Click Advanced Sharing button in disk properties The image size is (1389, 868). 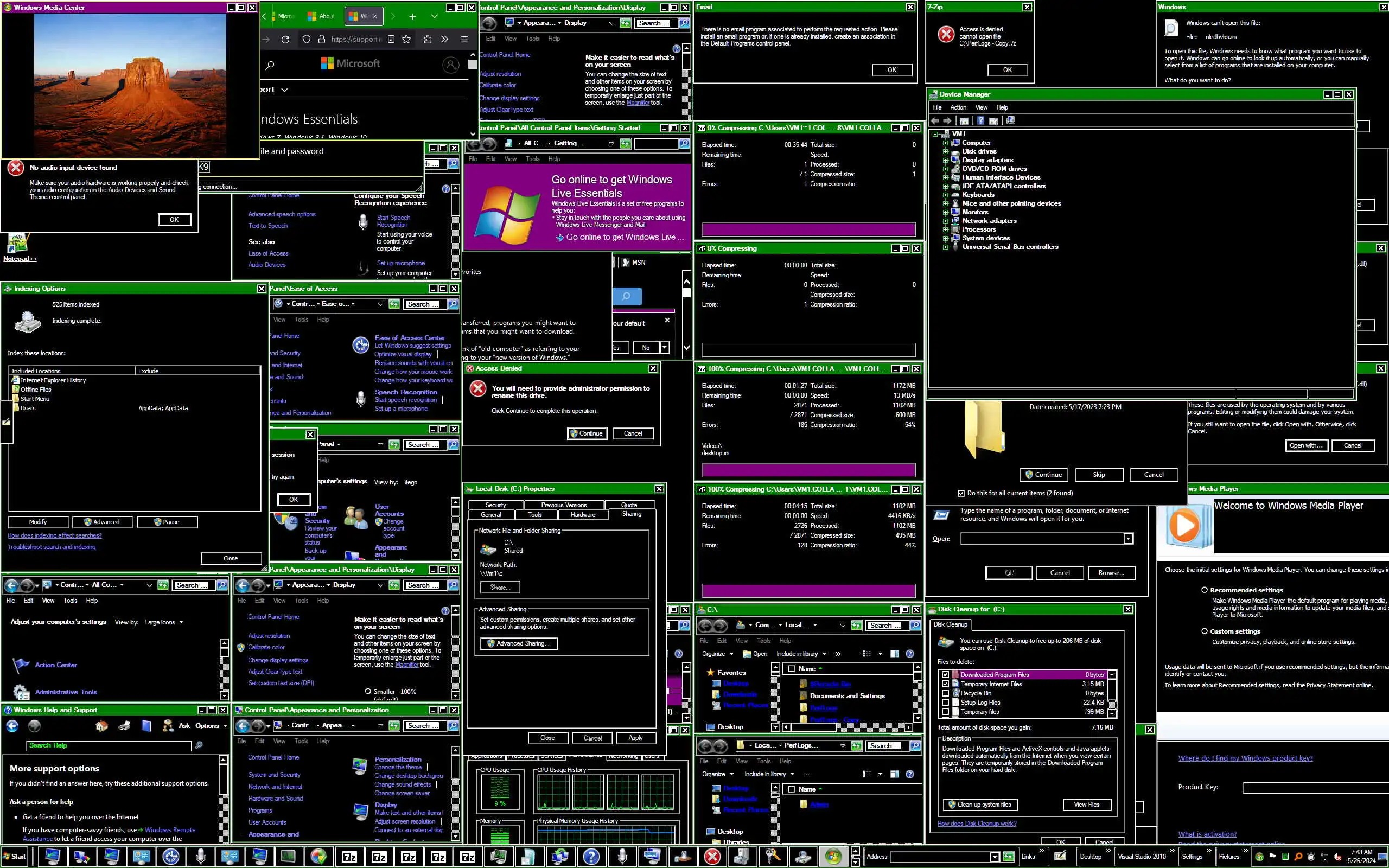518,643
